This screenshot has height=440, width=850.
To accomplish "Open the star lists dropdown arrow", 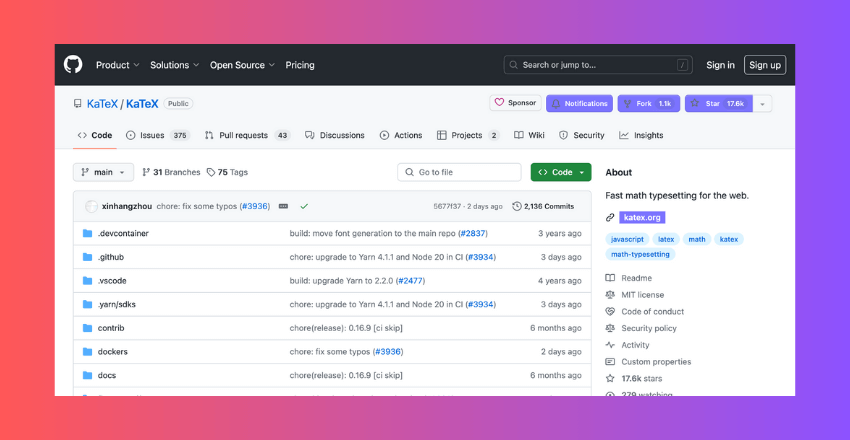I will click(762, 103).
